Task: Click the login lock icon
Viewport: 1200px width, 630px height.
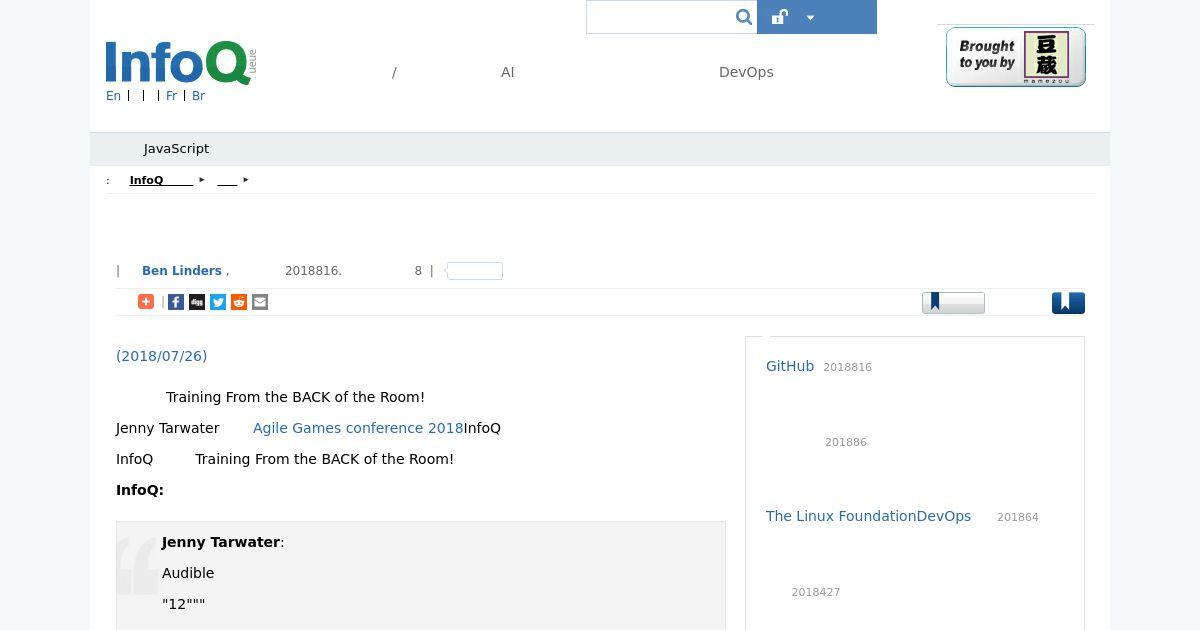Action: [x=780, y=17]
